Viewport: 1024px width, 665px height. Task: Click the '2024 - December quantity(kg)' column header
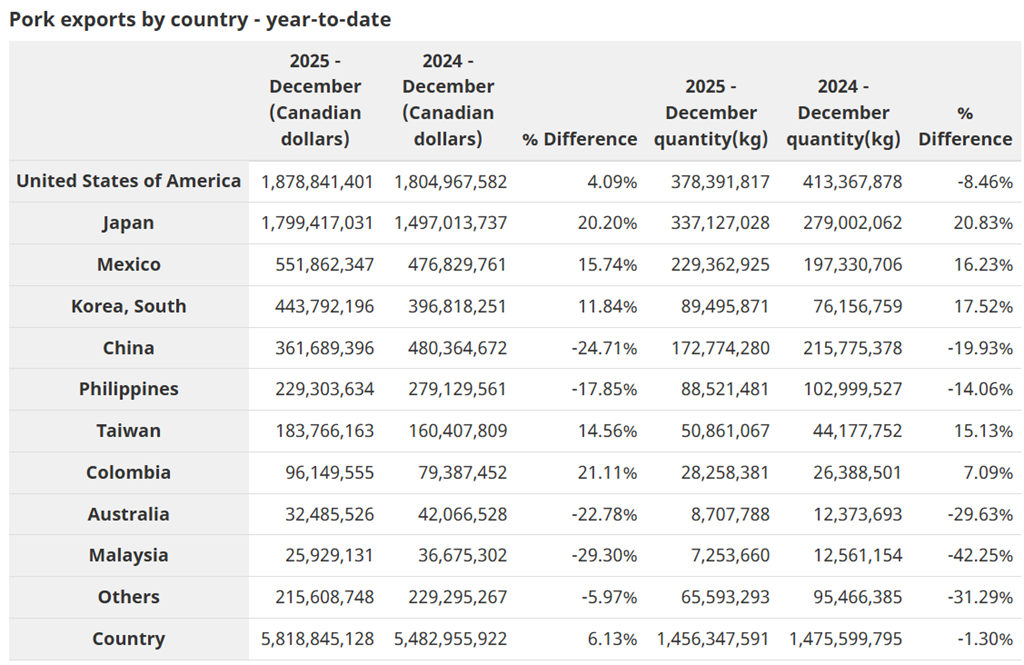click(843, 113)
